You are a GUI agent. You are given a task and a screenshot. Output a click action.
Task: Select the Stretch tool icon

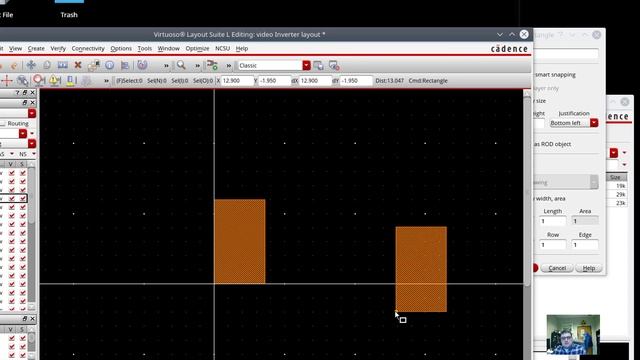click(x=62, y=65)
